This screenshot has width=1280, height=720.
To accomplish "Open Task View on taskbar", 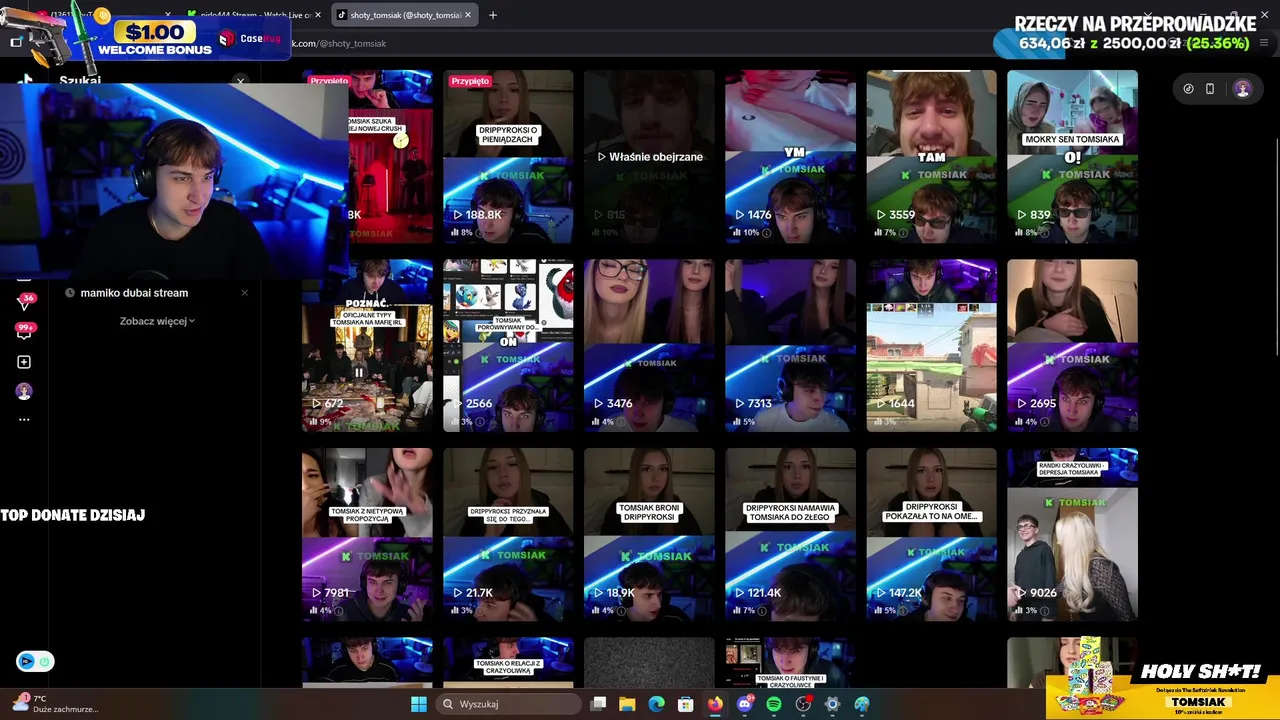I will (598, 704).
